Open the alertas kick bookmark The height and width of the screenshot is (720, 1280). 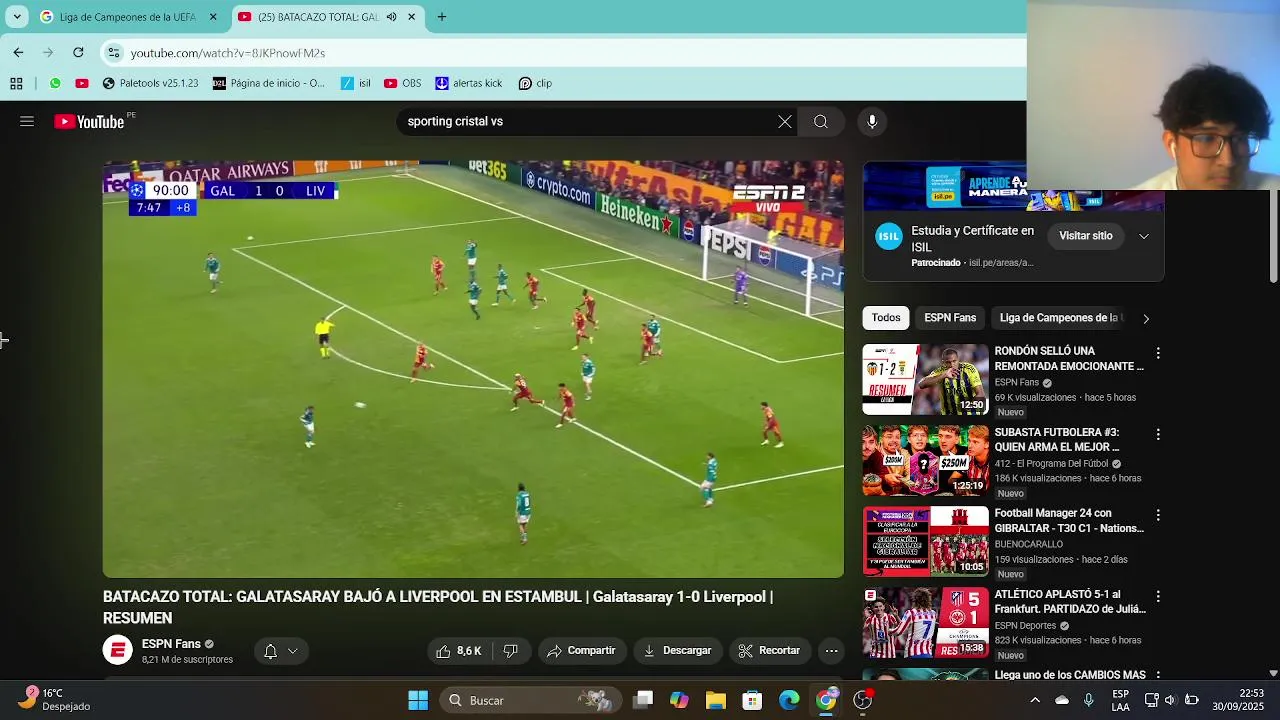[469, 83]
